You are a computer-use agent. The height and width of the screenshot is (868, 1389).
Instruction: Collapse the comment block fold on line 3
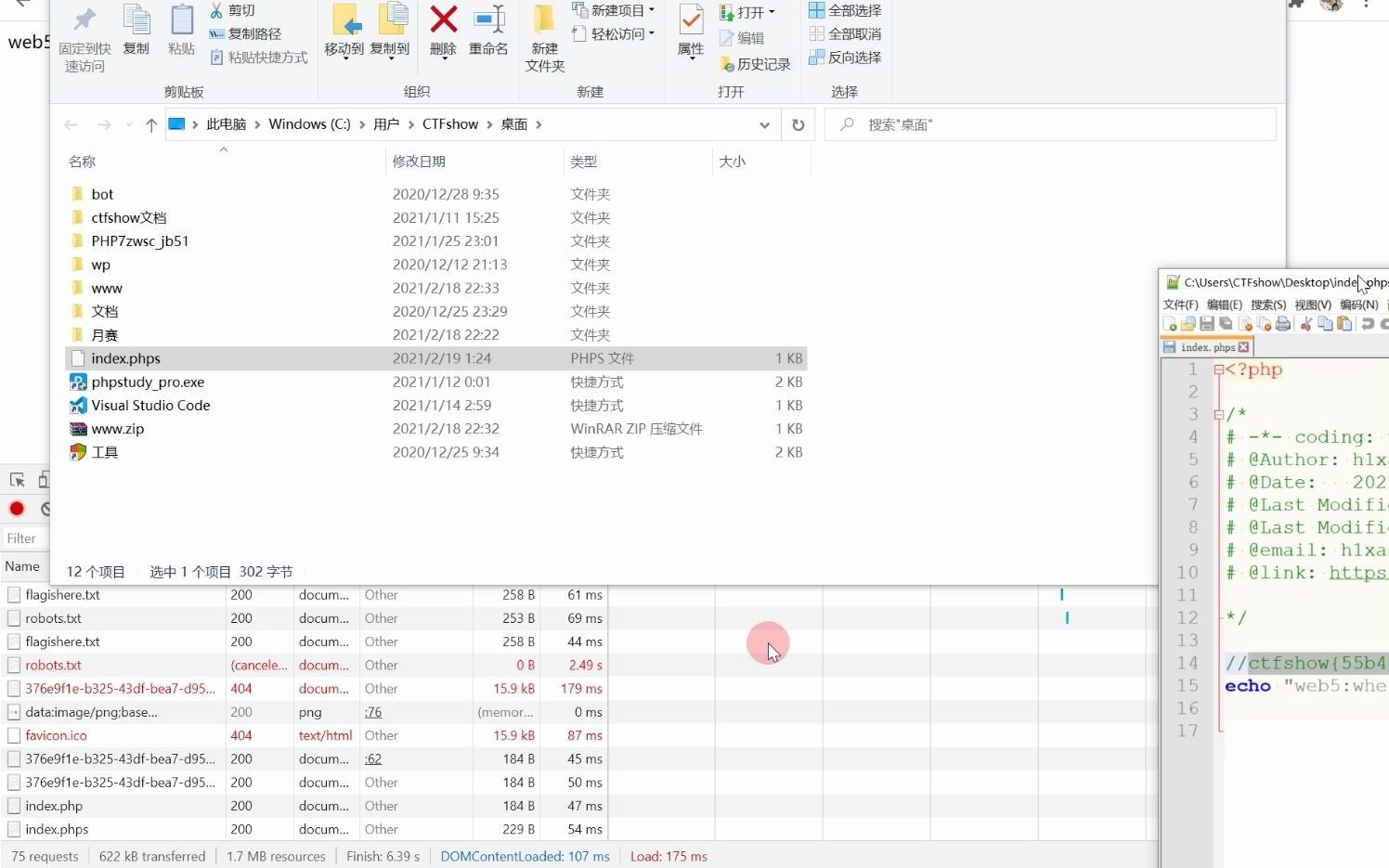click(1218, 415)
